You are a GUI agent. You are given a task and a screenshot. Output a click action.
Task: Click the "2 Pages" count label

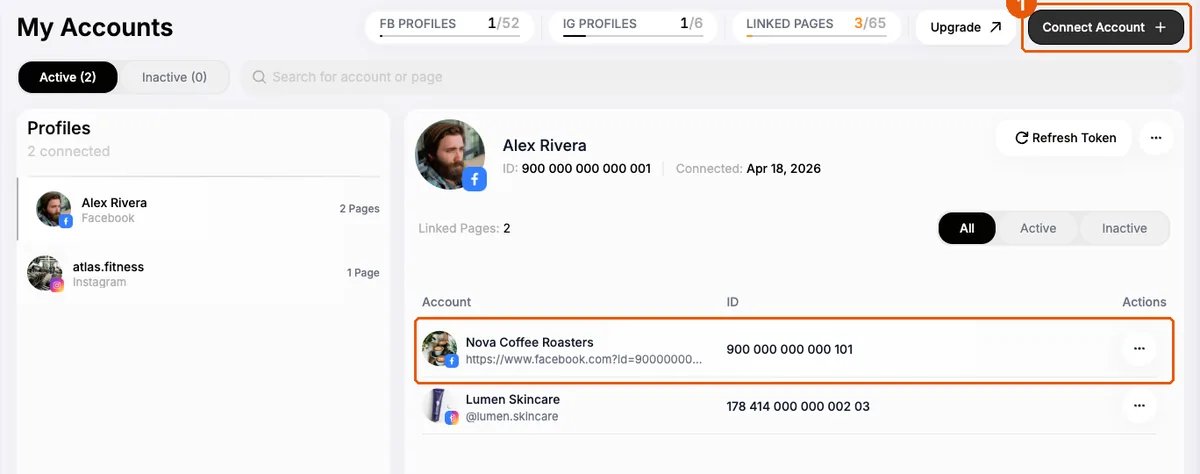tap(360, 209)
